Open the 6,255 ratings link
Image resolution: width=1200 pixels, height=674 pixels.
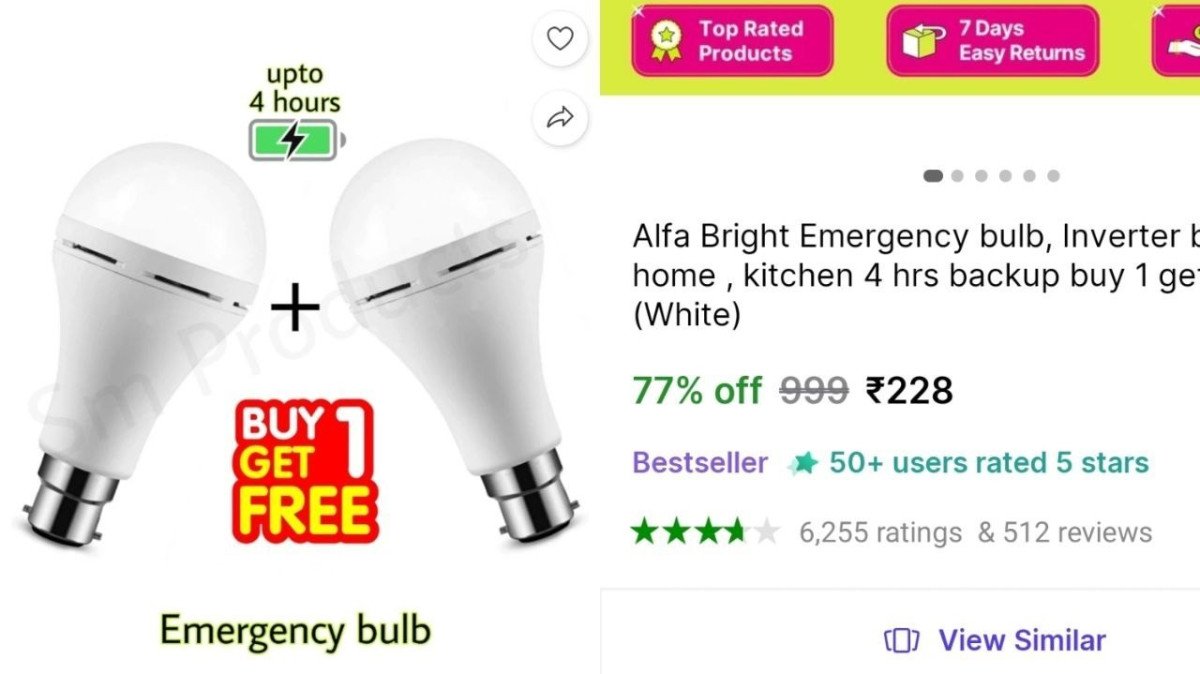pos(880,532)
